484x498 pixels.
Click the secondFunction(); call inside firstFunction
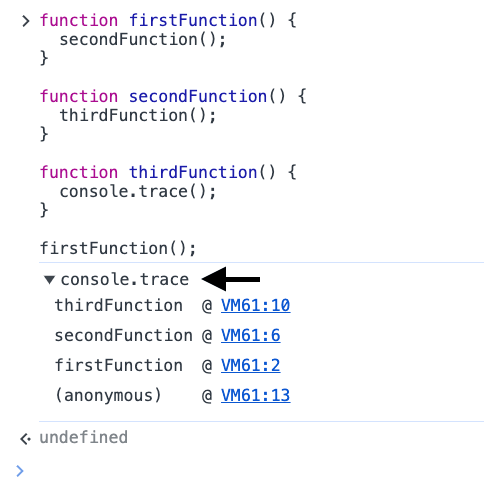(143, 40)
